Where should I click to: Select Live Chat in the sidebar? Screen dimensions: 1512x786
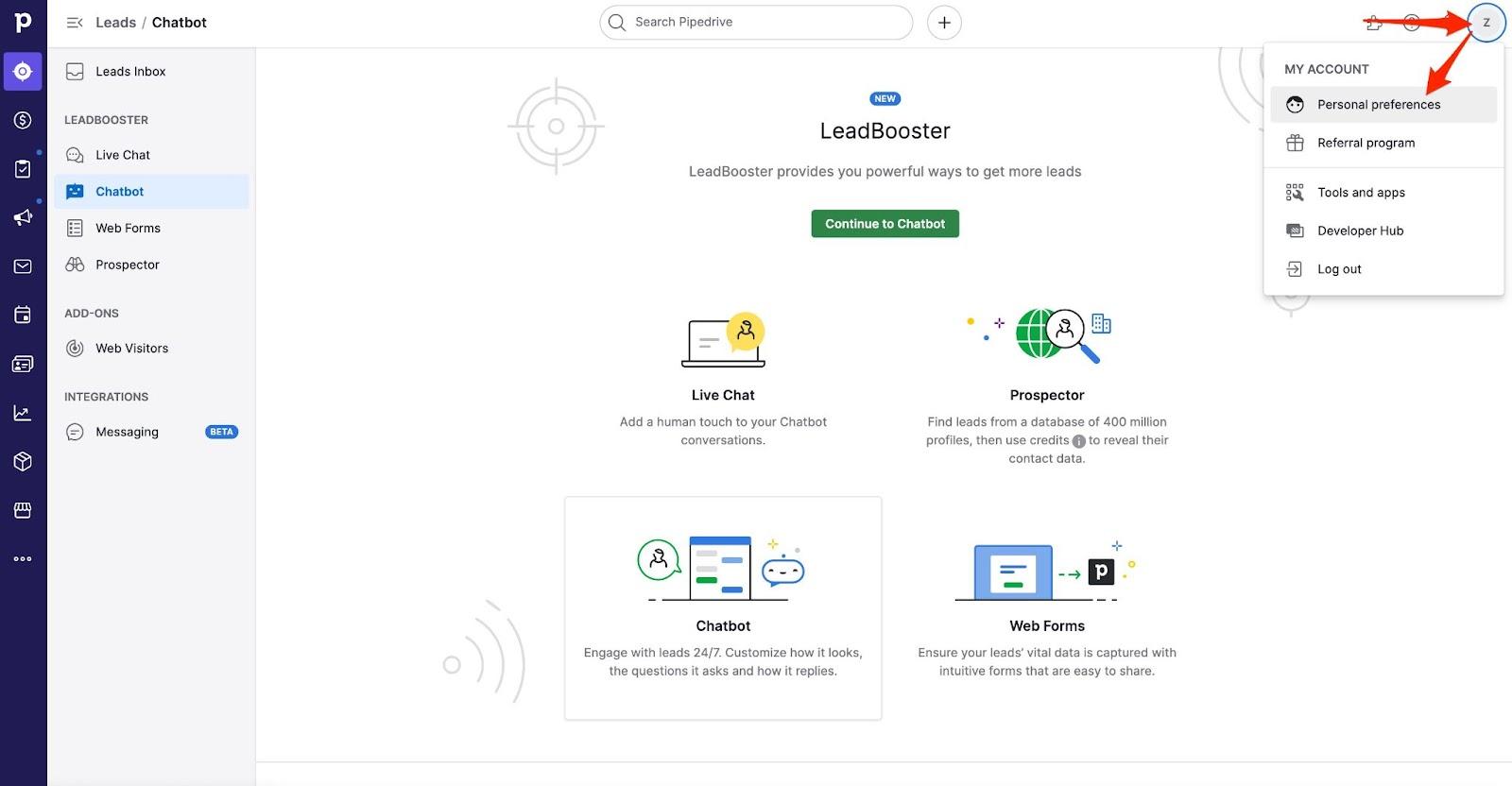coord(151,155)
